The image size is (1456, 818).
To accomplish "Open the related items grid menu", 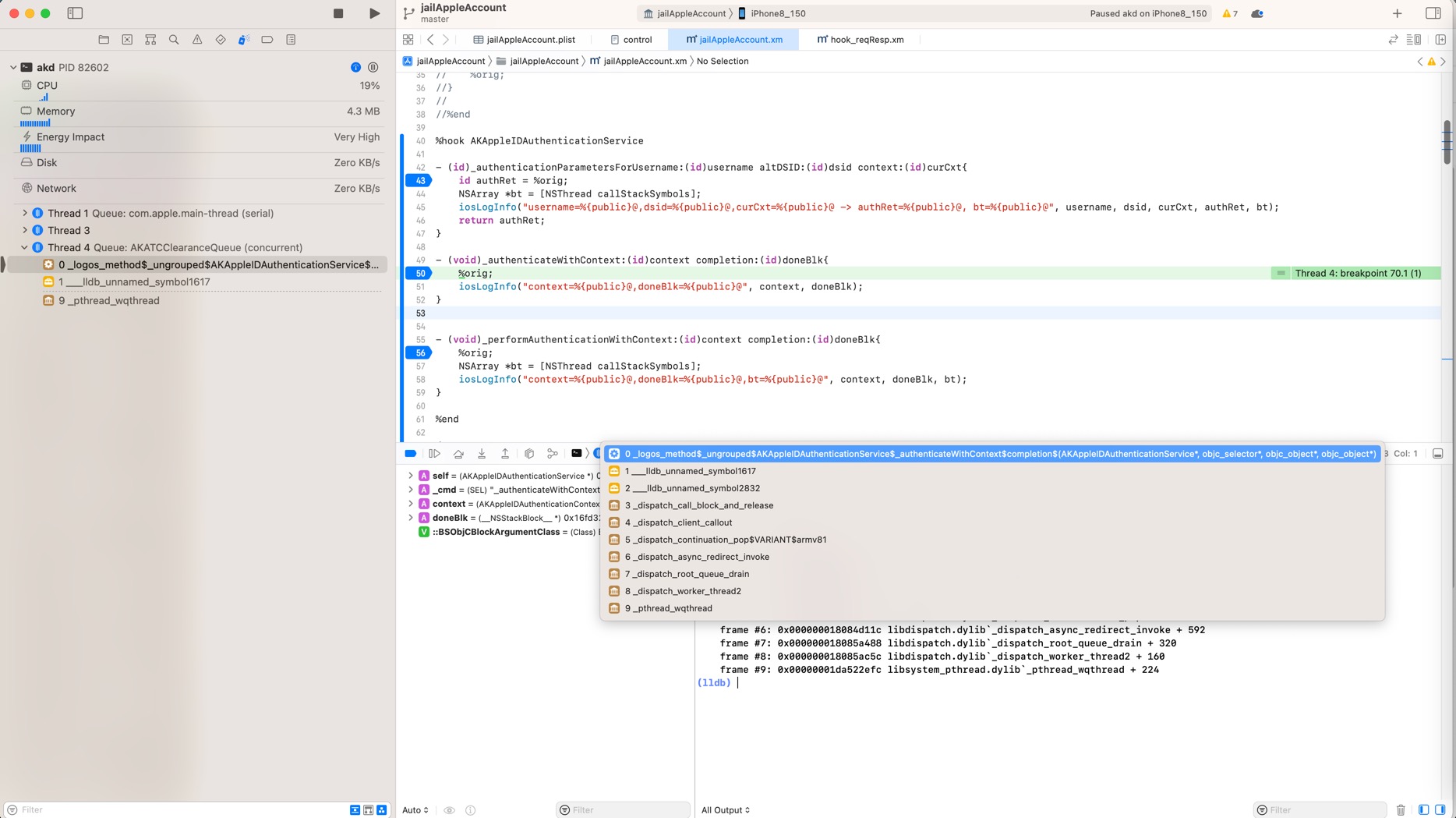I will (408, 40).
